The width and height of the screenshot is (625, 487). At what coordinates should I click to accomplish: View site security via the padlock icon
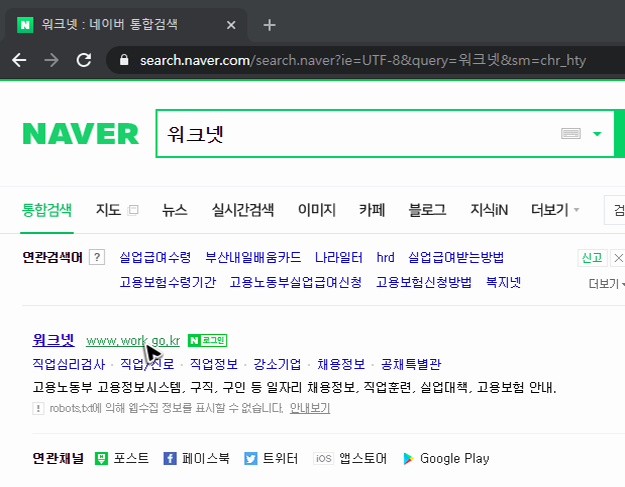coord(124,60)
